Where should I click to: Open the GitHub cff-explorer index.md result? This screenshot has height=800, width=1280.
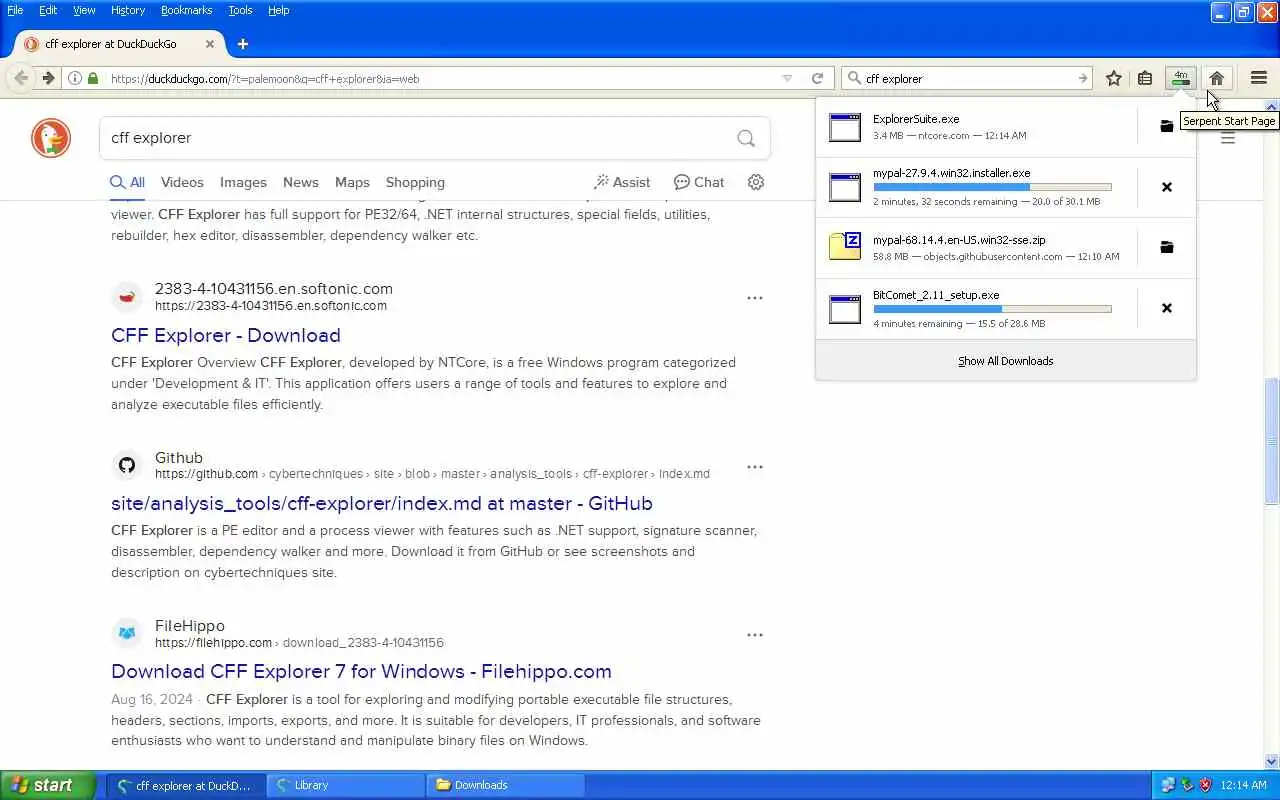pyautogui.click(x=382, y=503)
